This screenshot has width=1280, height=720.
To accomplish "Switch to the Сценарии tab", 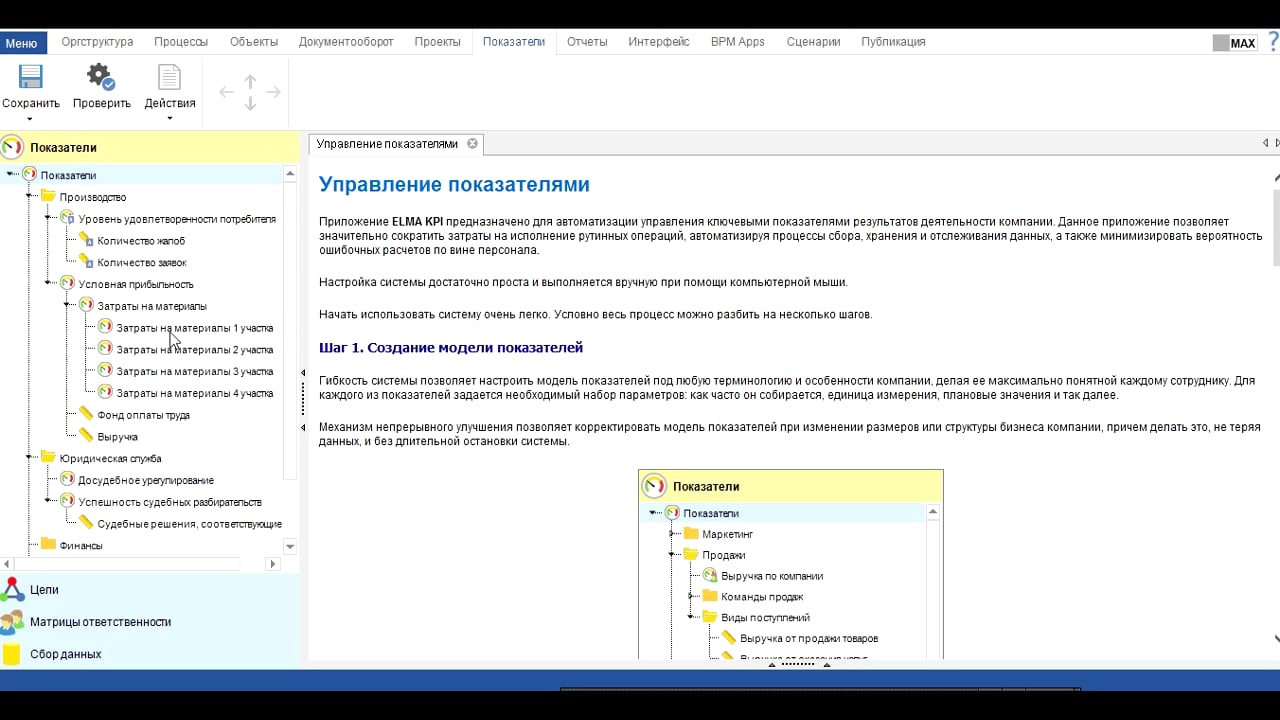I will 813,42.
